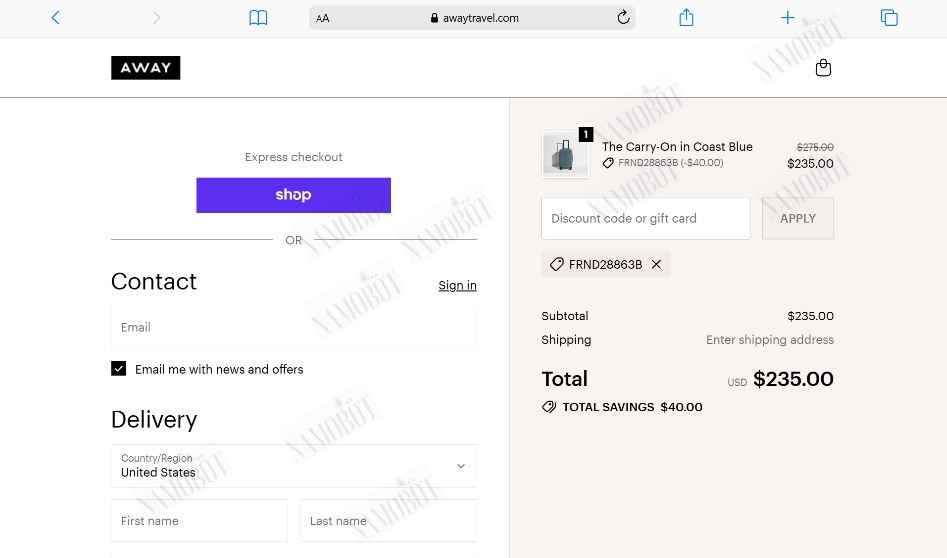Open the shopping bag cart icon
Viewport: 947px width, 558px height.
pos(823,68)
